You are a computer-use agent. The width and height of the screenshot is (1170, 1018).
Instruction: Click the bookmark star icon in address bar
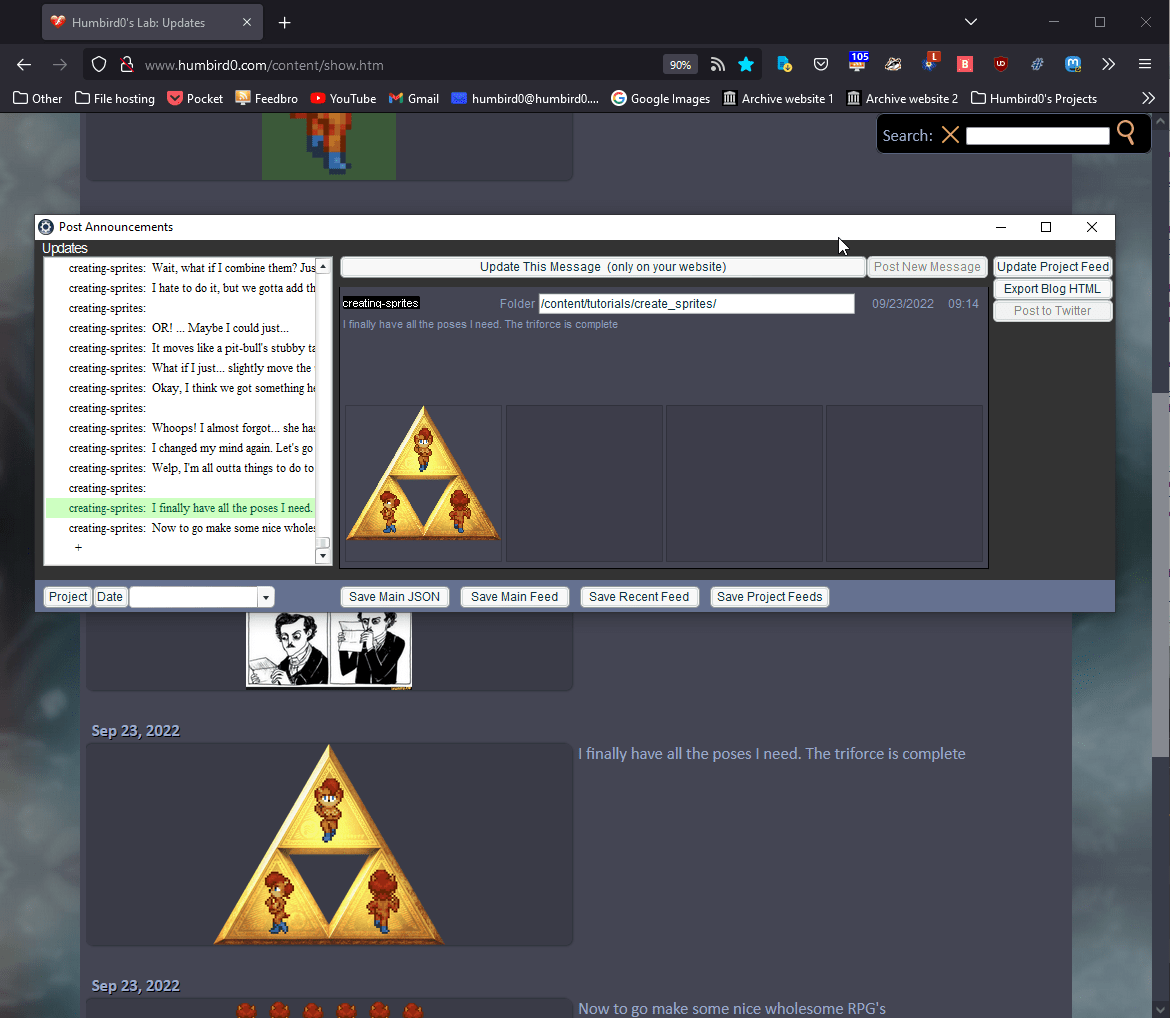coord(746,65)
